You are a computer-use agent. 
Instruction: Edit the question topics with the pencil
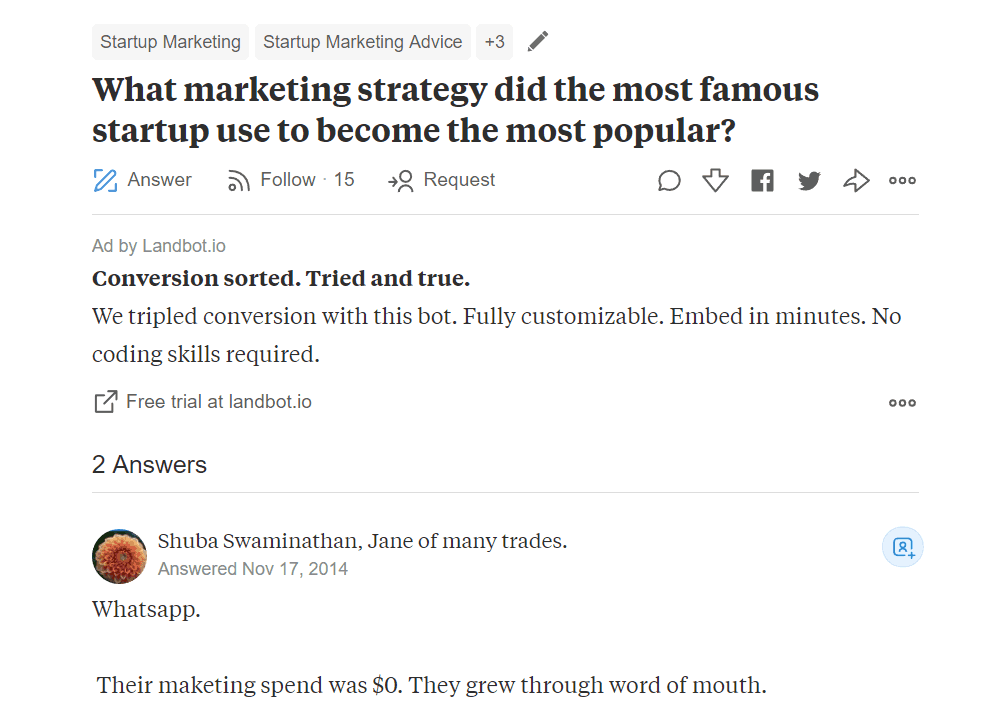click(537, 41)
